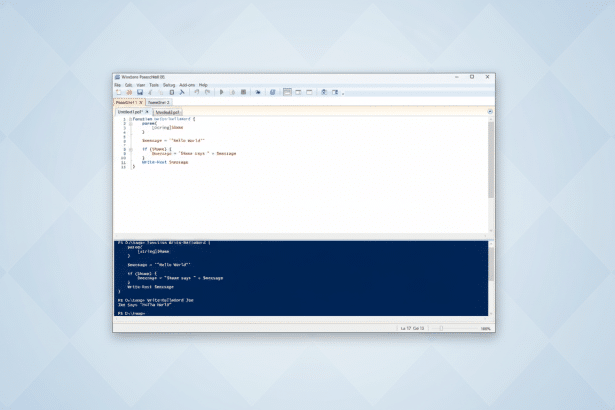Click the [string]$Name line in the editor
615x410 pixels.
coord(167,128)
